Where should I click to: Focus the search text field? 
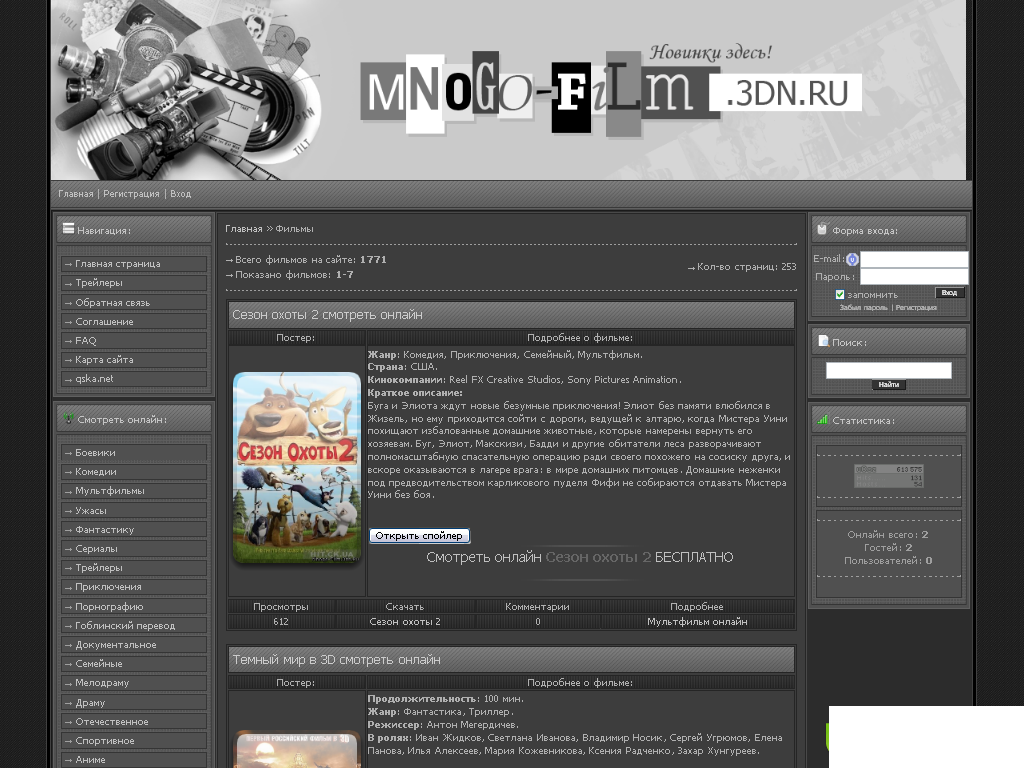888,370
